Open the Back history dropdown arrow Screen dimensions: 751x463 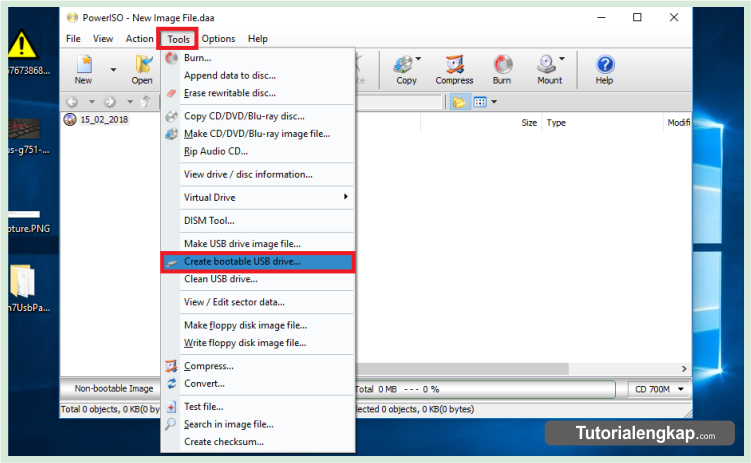pyautogui.click(x=91, y=102)
